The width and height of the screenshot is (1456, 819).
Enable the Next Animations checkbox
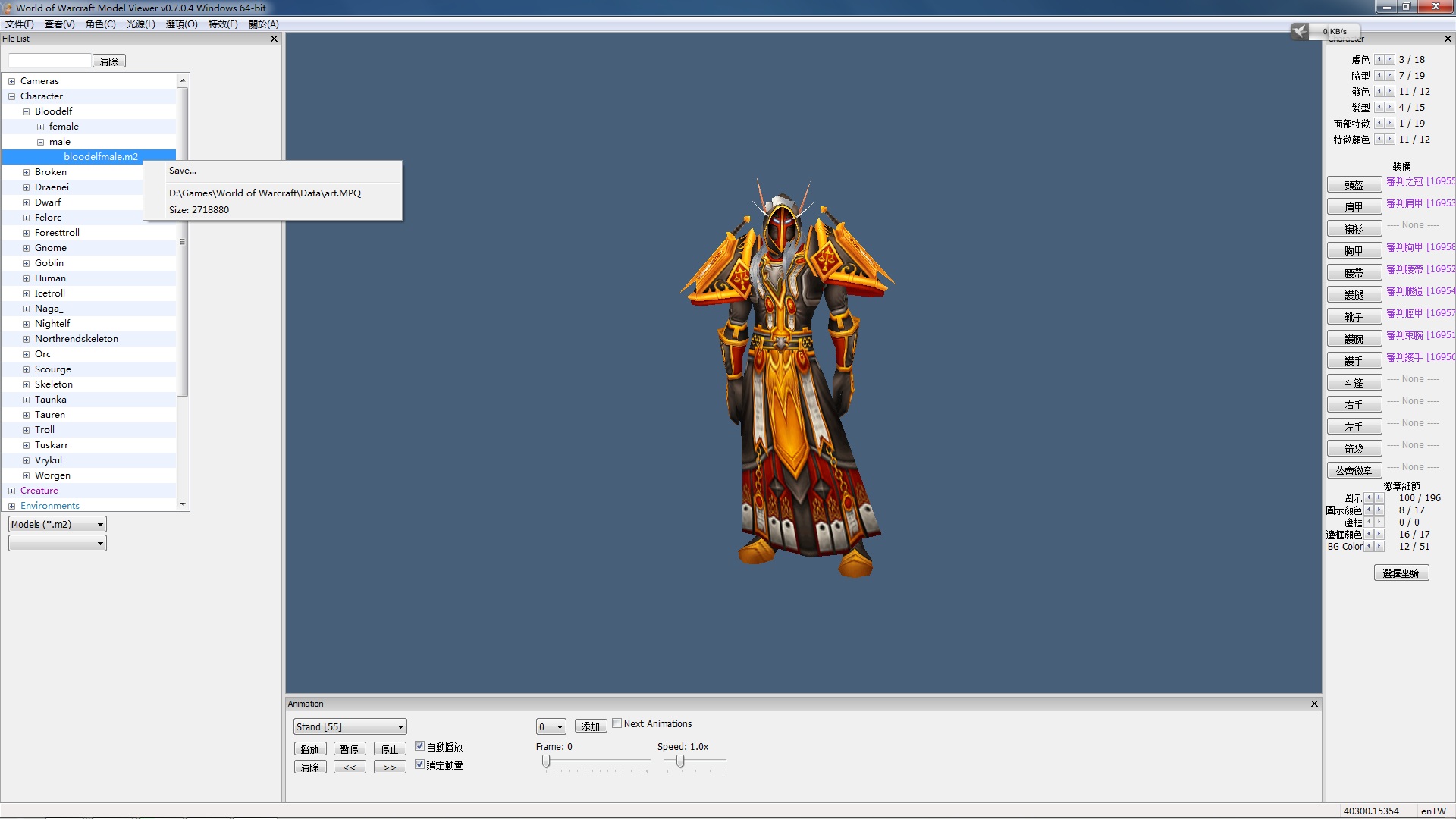(x=617, y=723)
